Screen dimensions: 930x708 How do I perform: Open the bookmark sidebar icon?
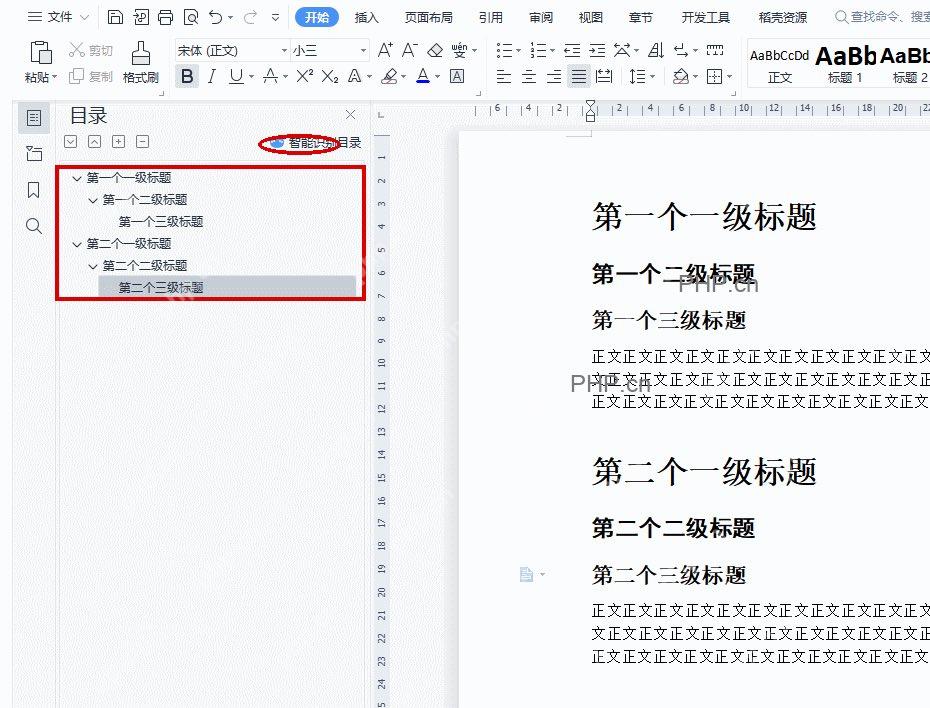pyautogui.click(x=34, y=190)
